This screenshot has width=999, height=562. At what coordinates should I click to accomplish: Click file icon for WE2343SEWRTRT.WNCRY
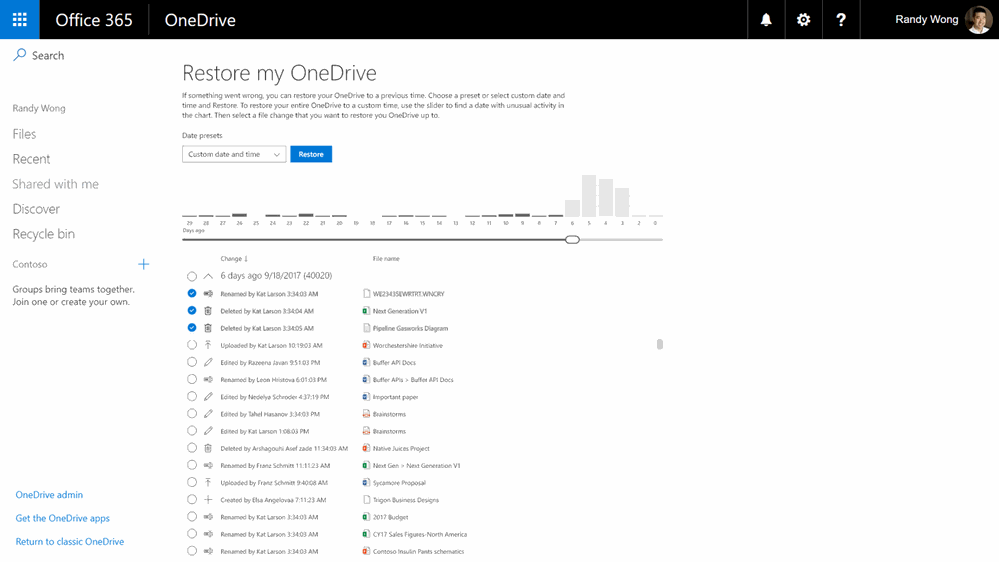tap(366, 294)
